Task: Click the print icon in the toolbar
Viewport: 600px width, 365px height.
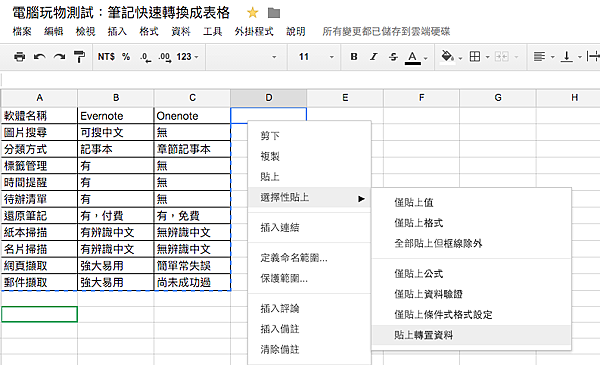Action: point(19,57)
